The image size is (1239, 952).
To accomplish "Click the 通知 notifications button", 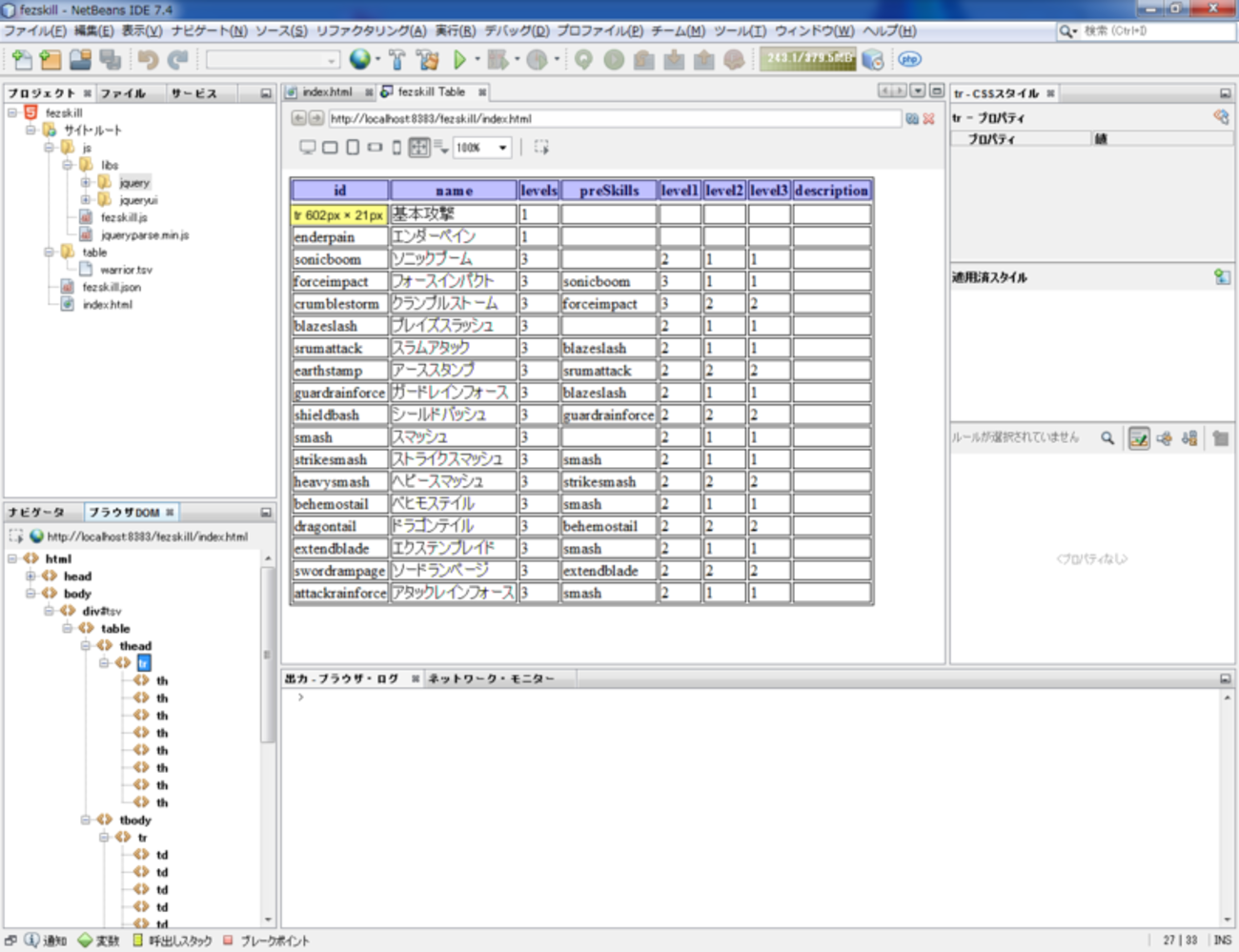I will coord(46,941).
